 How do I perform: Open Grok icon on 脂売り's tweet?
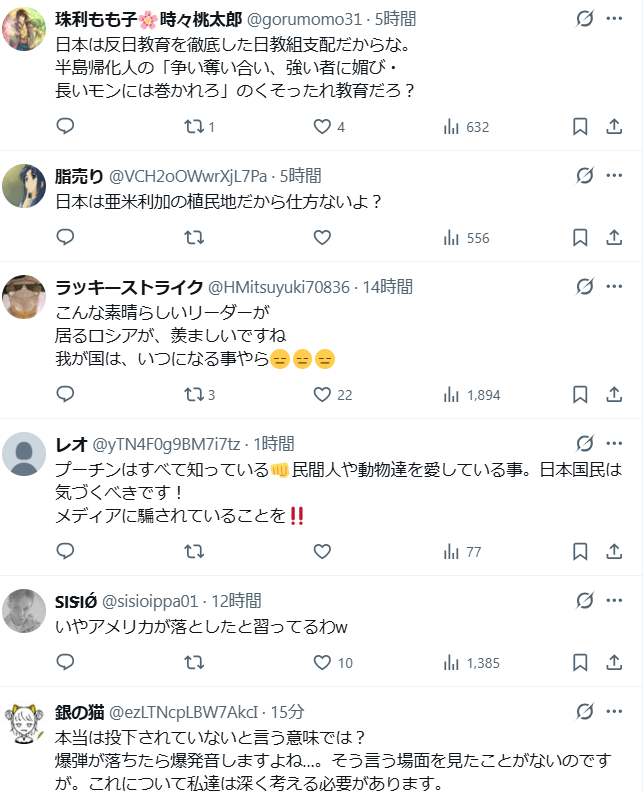point(587,176)
